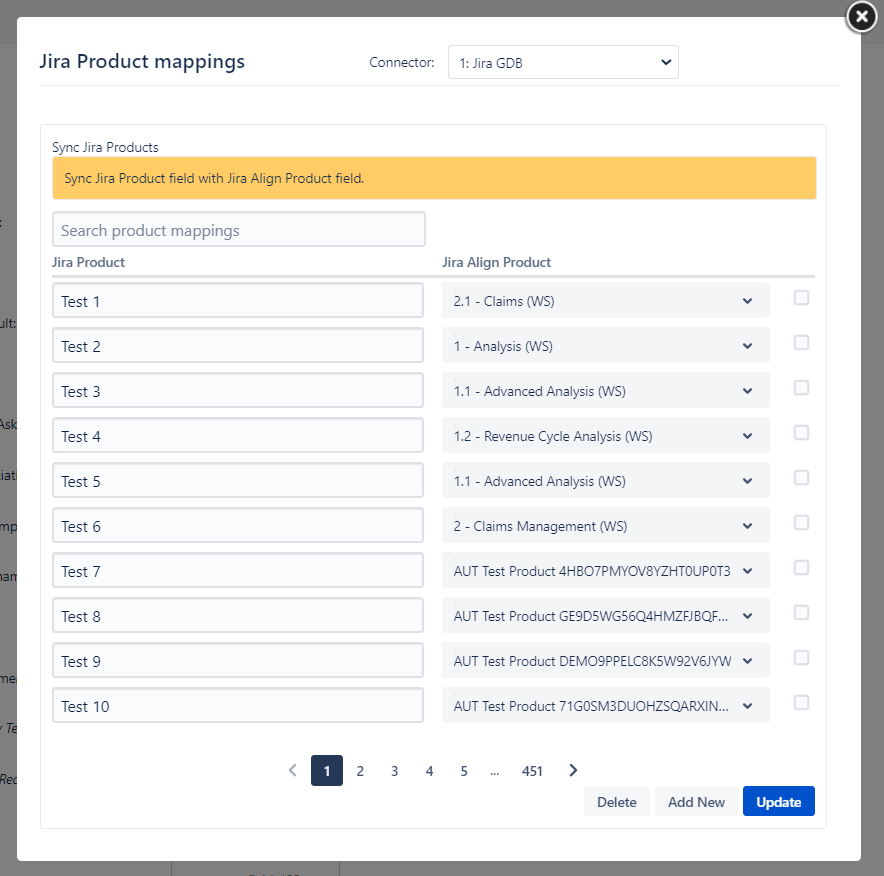Click the Delete button
Viewport: 884px width, 876px height.
point(617,802)
